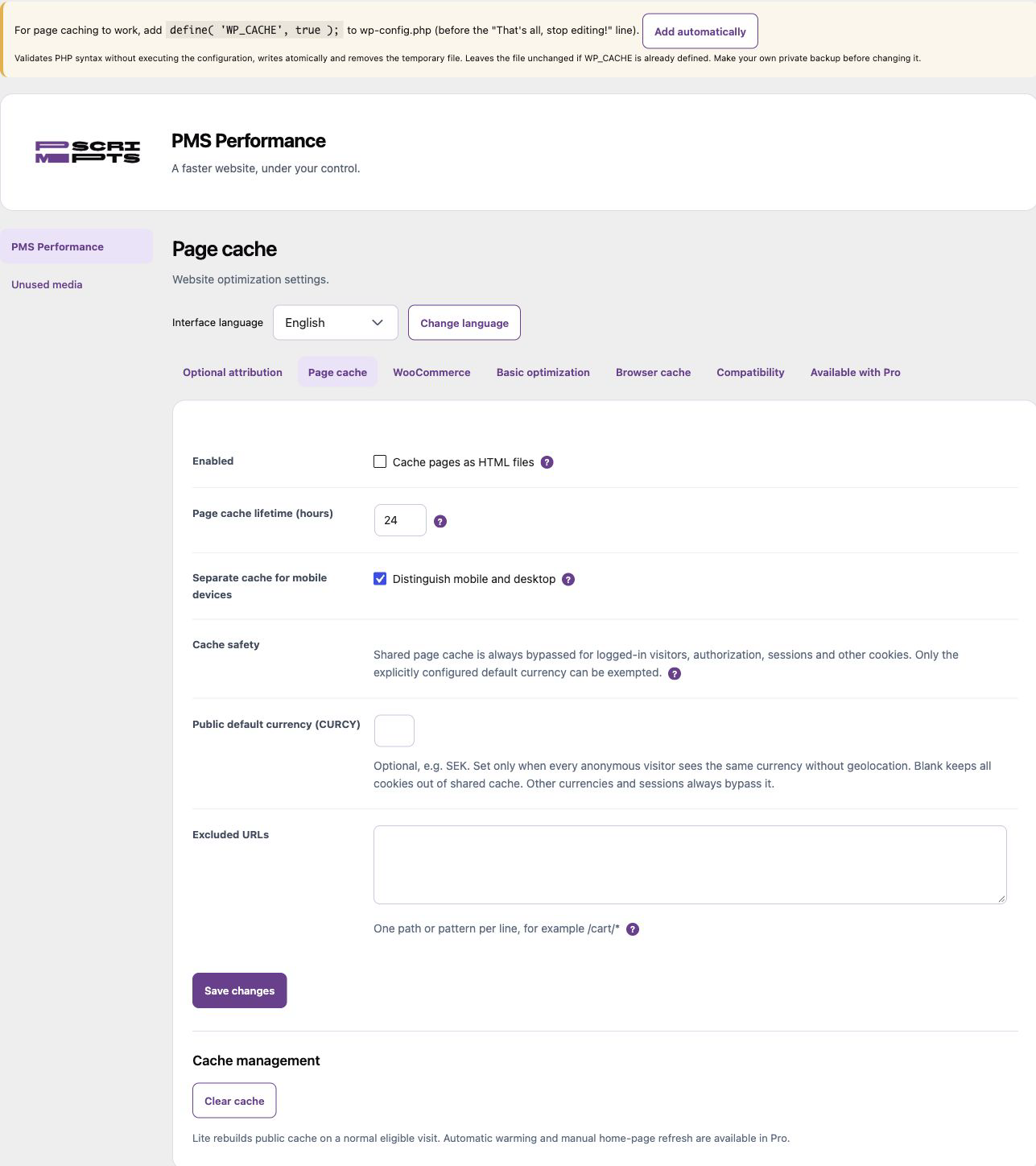Click help icon beside page cache lifetime field
This screenshot has width=1036, height=1166.
pyautogui.click(x=440, y=521)
